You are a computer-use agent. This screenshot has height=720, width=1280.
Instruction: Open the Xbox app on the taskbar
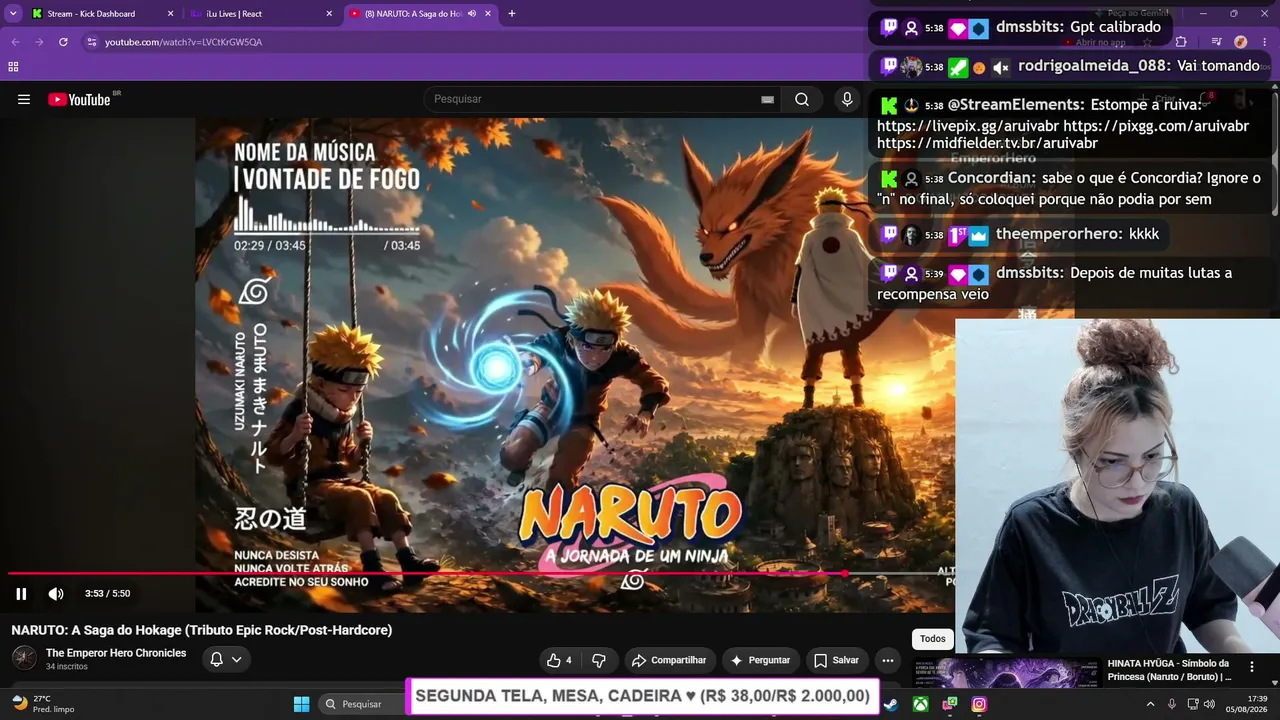coord(920,704)
